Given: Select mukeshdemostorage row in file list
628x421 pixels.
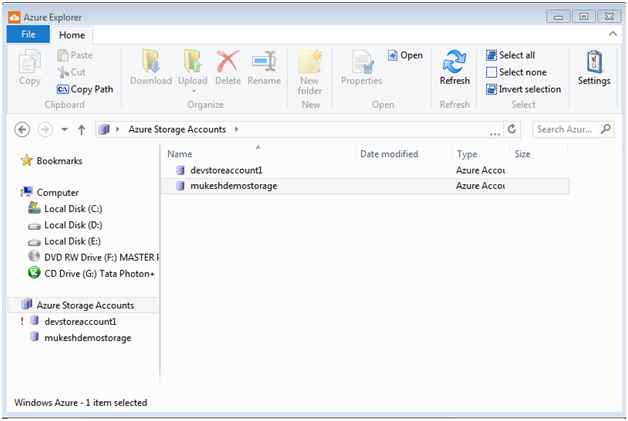Looking at the screenshot, I should (x=365, y=186).
